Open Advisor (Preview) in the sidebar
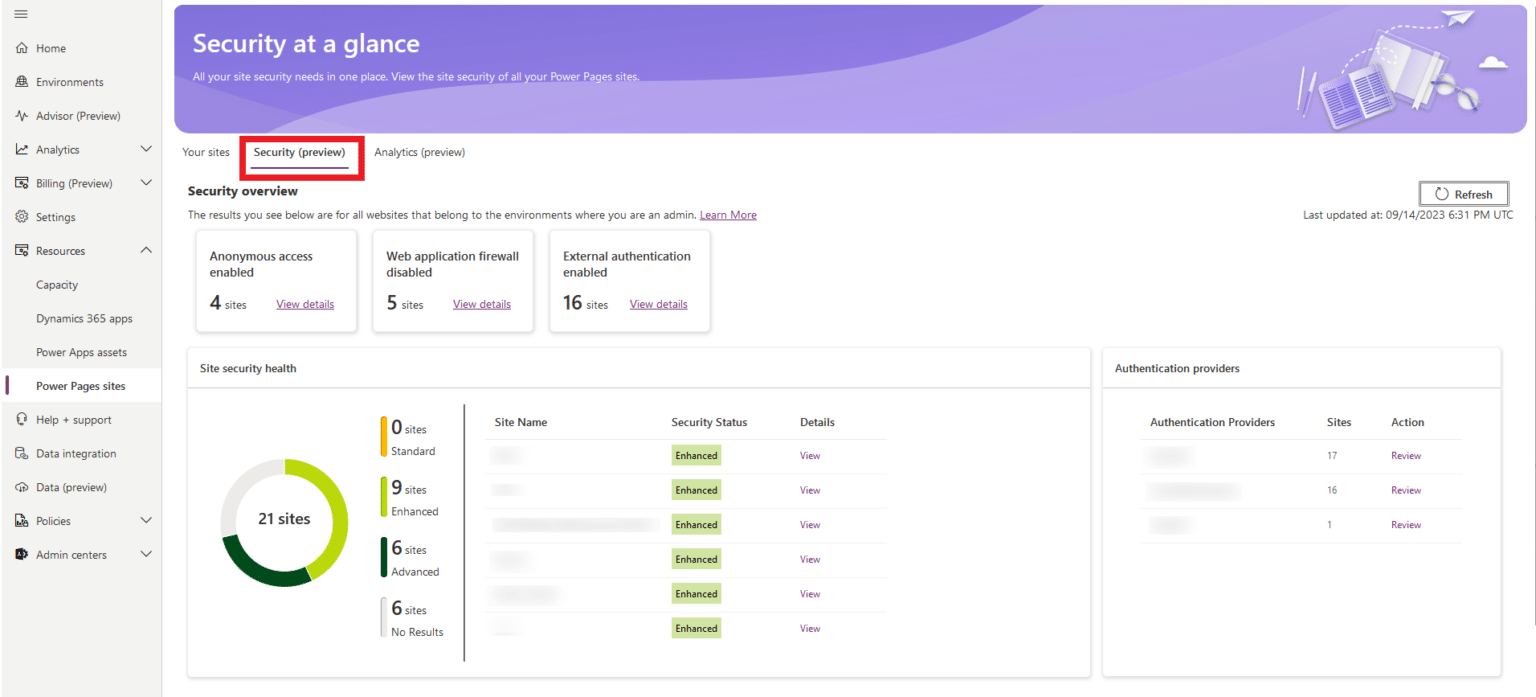This screenshot has height=697, width=1536. click(70, 115)
